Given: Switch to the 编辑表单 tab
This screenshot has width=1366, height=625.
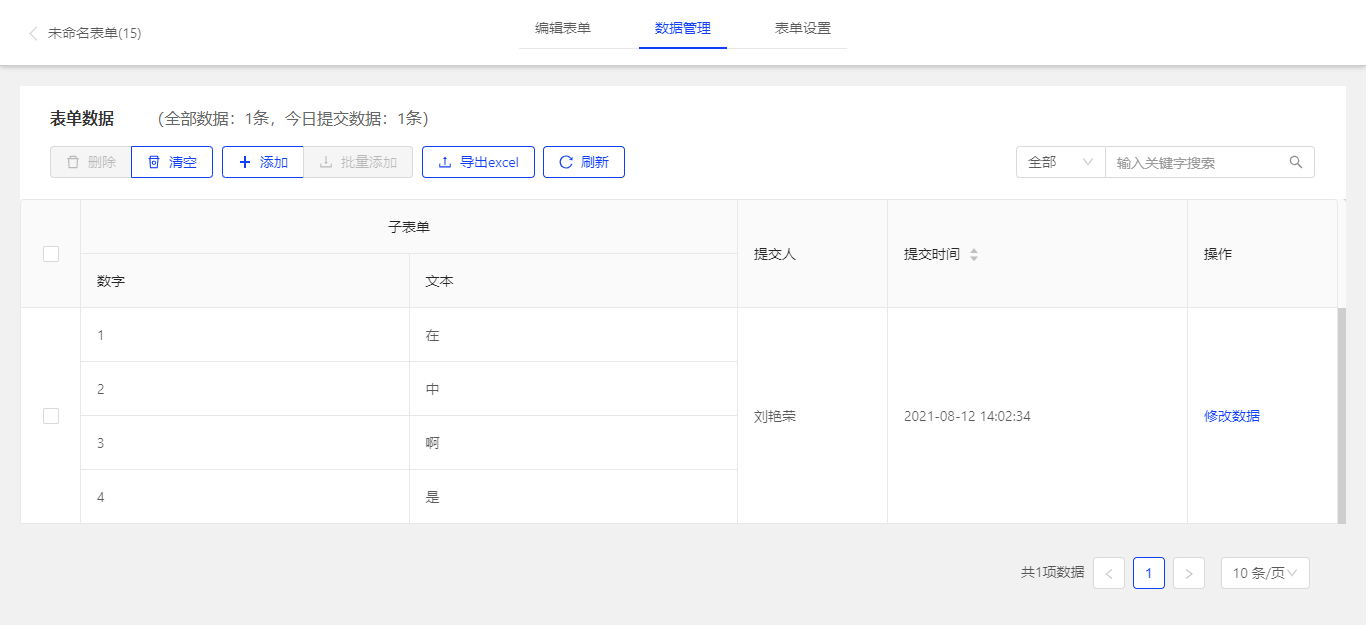Looking at the screenshot, I should (563, 28).
